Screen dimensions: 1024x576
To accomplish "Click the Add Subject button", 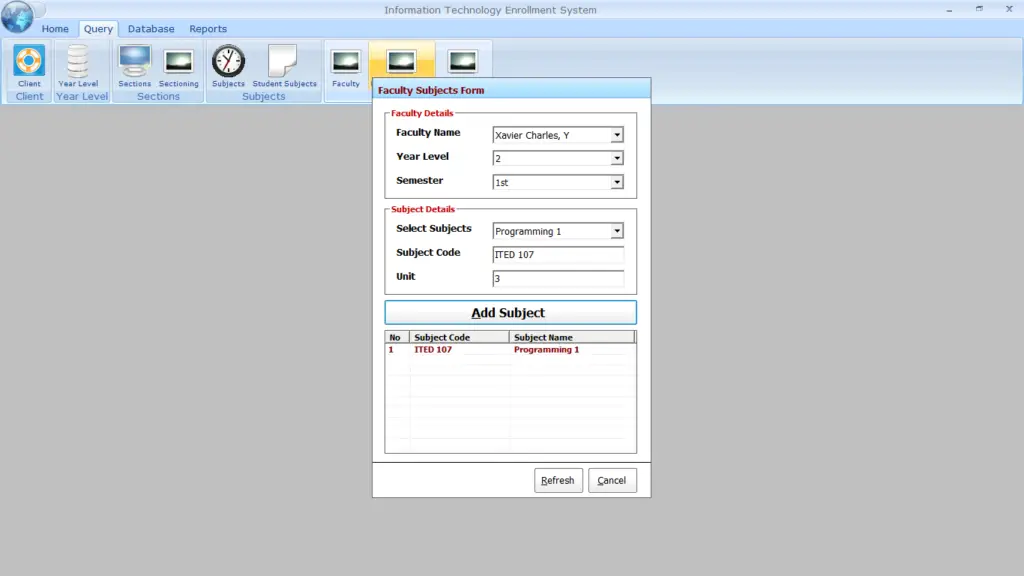I will click(x=510, y=312).
